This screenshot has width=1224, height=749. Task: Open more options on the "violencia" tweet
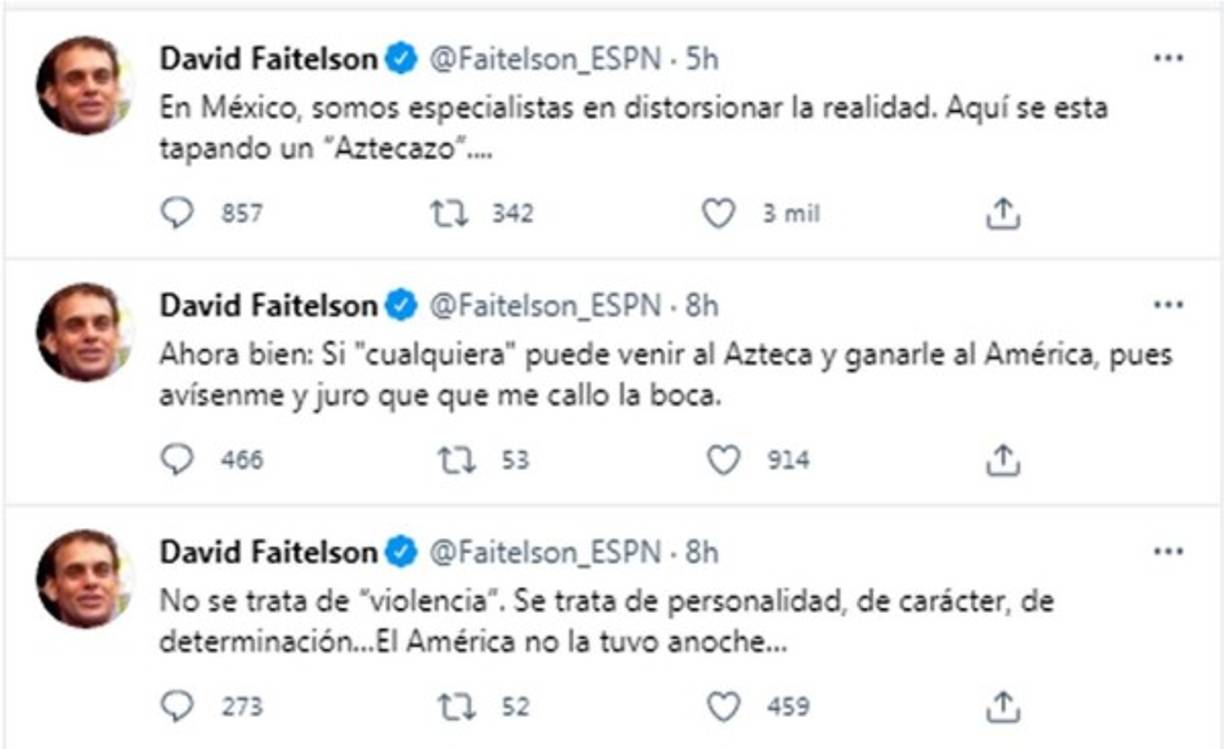[1168, 551]
